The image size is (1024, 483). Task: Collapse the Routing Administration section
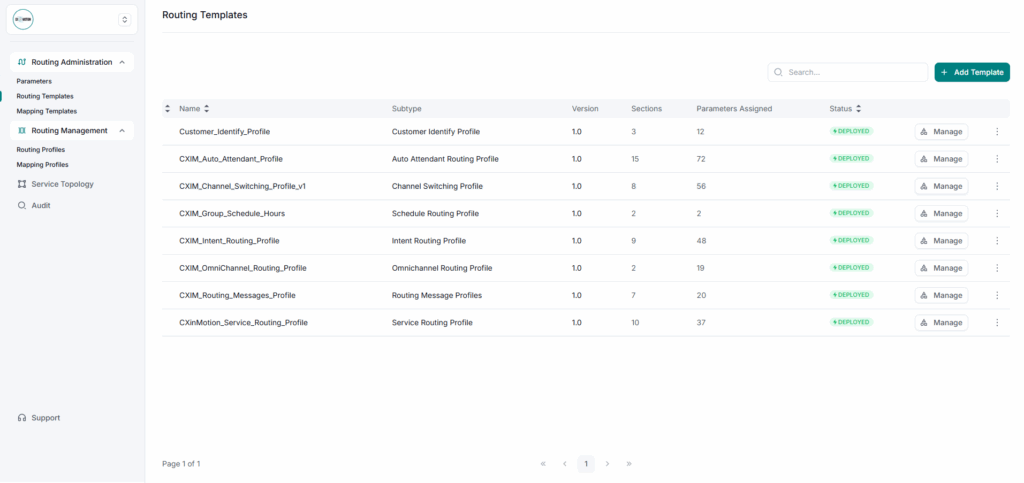(x=122, y=62)
